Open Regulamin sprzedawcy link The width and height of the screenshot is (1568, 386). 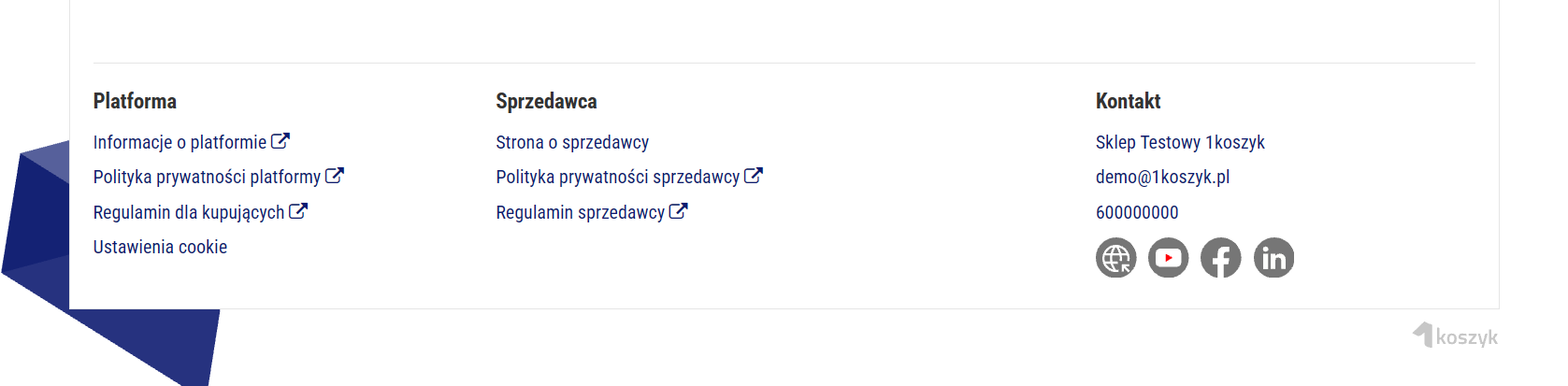pyautogui.click(x=580, y=212)
